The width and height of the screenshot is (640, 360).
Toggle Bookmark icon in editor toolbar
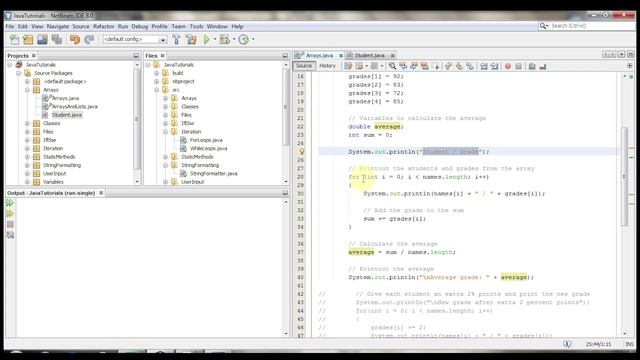pos(470,66)
